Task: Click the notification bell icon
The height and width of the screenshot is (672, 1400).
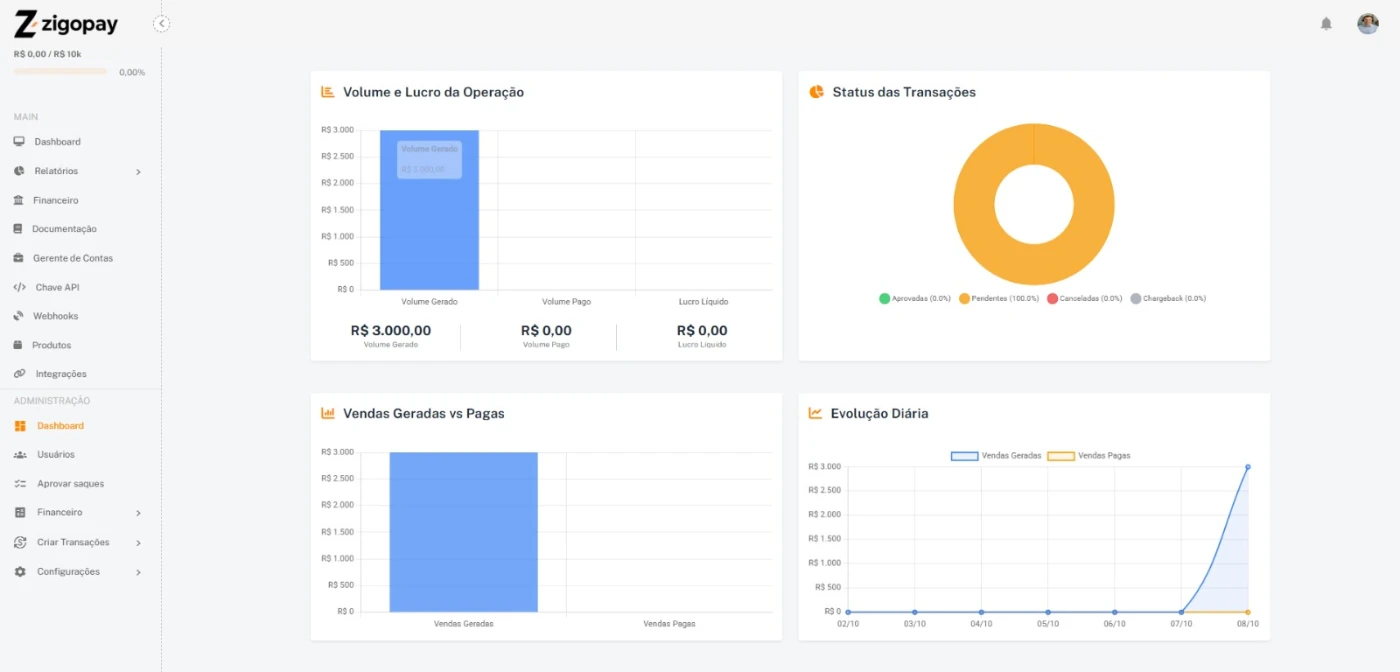Action: pos(1326,24)
